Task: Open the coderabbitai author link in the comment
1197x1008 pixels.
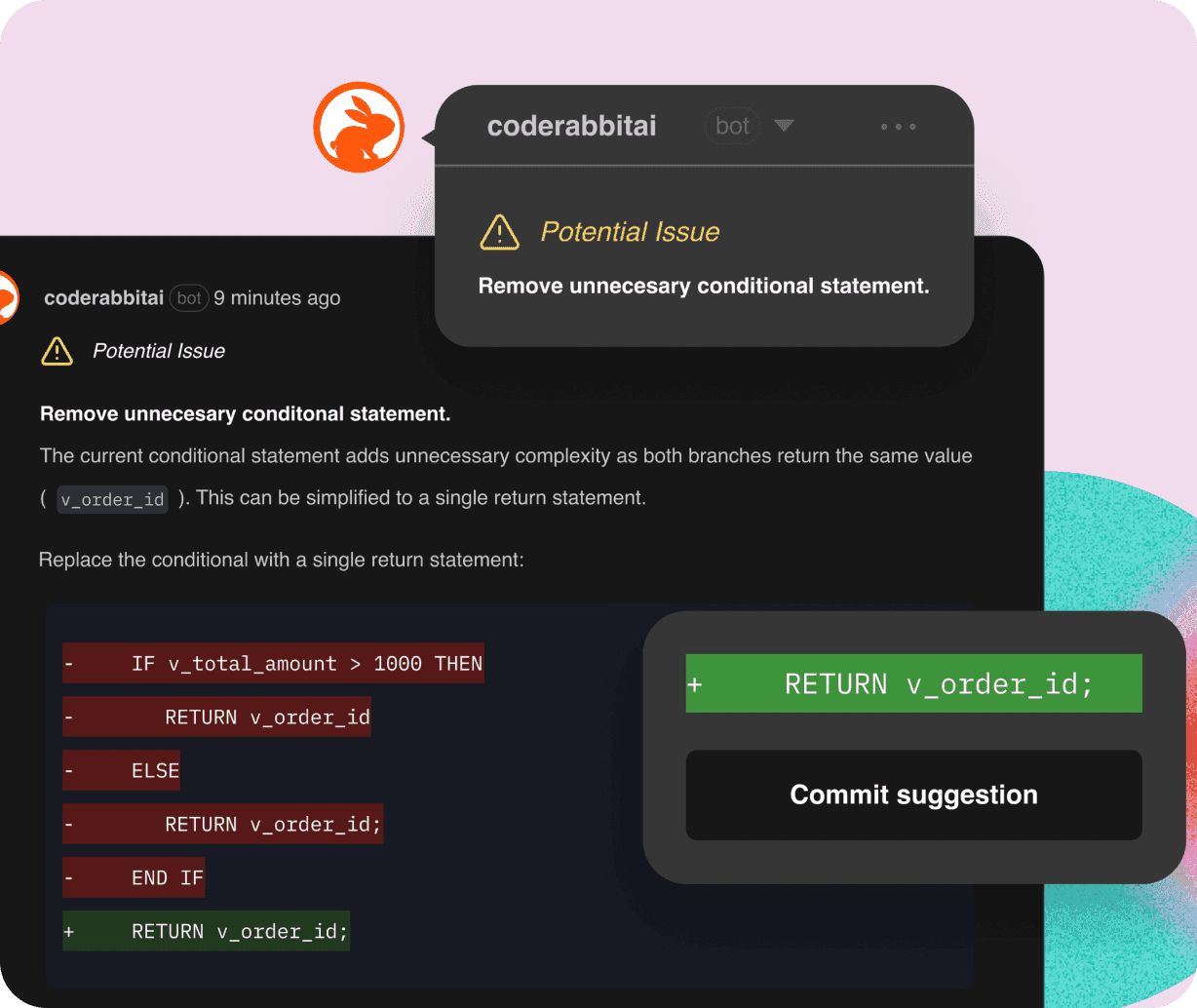Action: 103,298
